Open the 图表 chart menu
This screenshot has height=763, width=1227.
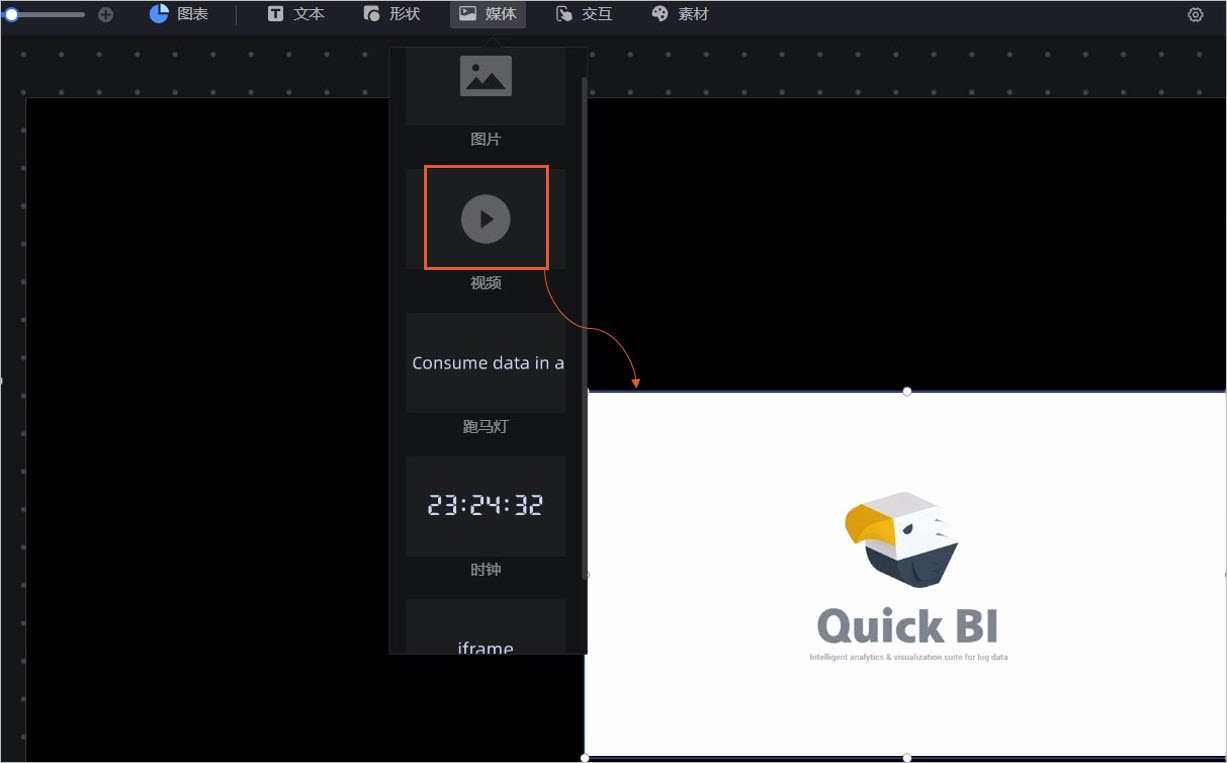(178, 14)
